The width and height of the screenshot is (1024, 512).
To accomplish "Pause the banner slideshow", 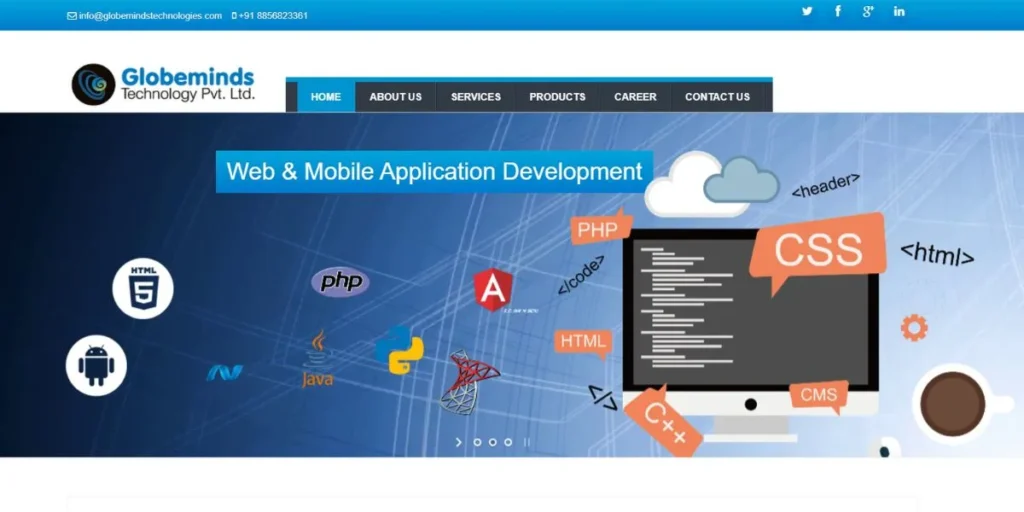I will [x=526, y=442].
